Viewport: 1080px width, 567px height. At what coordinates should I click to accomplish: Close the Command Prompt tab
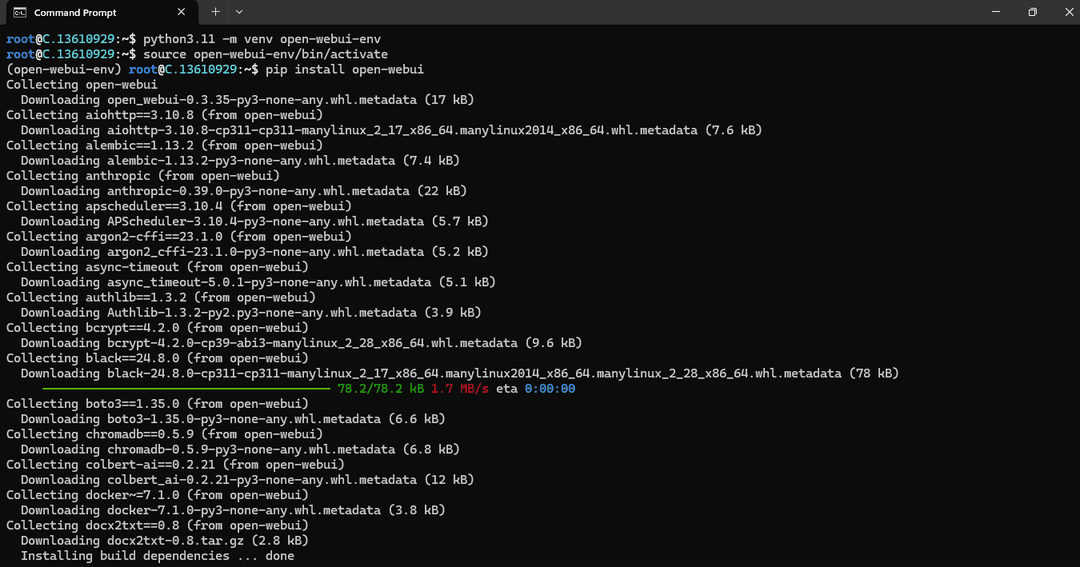[x=181, y=12]
